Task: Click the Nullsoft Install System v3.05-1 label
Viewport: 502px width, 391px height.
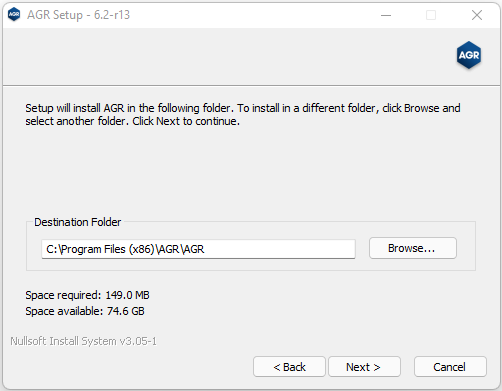Action: [x=83, y=341]
